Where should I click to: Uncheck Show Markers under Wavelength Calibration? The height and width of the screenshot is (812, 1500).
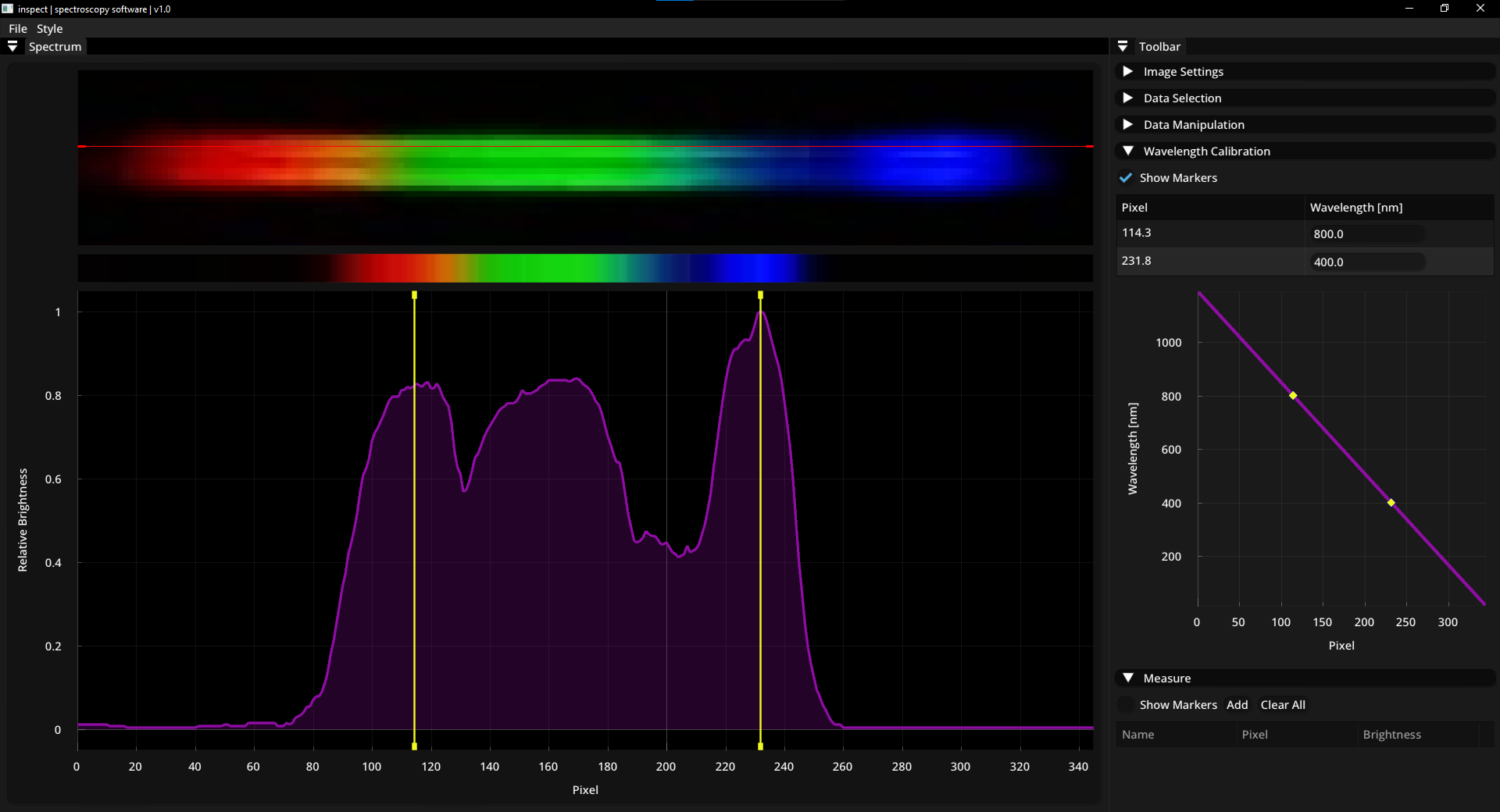tap(1126, 178)
